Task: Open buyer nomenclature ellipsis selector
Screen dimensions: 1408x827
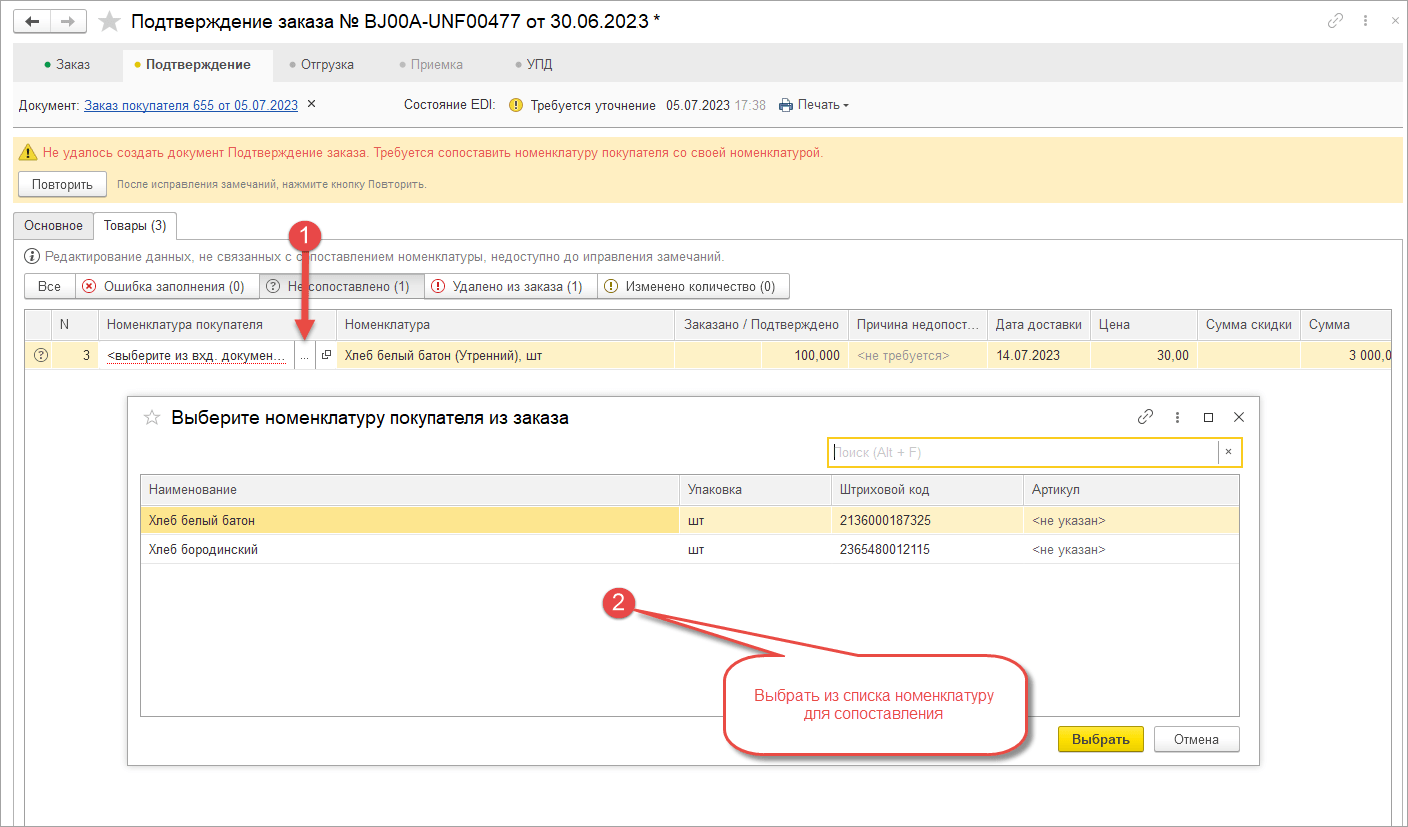Action: 304,356
